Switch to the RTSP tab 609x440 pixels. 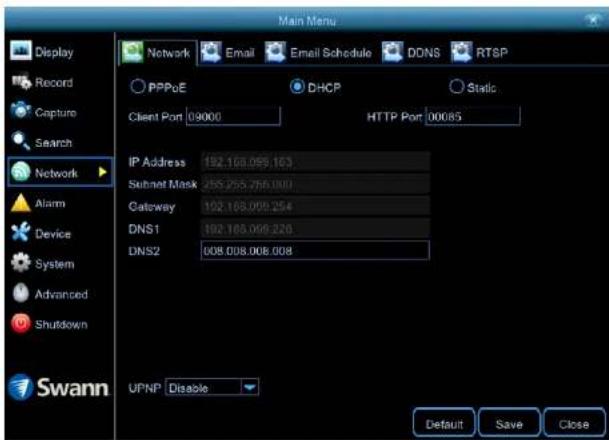point(479,52)
